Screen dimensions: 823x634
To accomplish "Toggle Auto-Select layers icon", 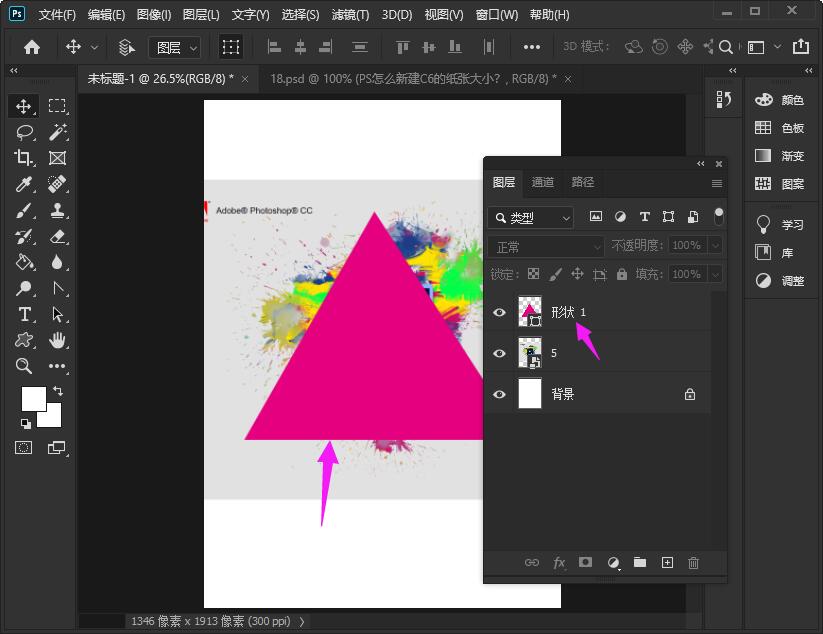I will pos(126,47).
